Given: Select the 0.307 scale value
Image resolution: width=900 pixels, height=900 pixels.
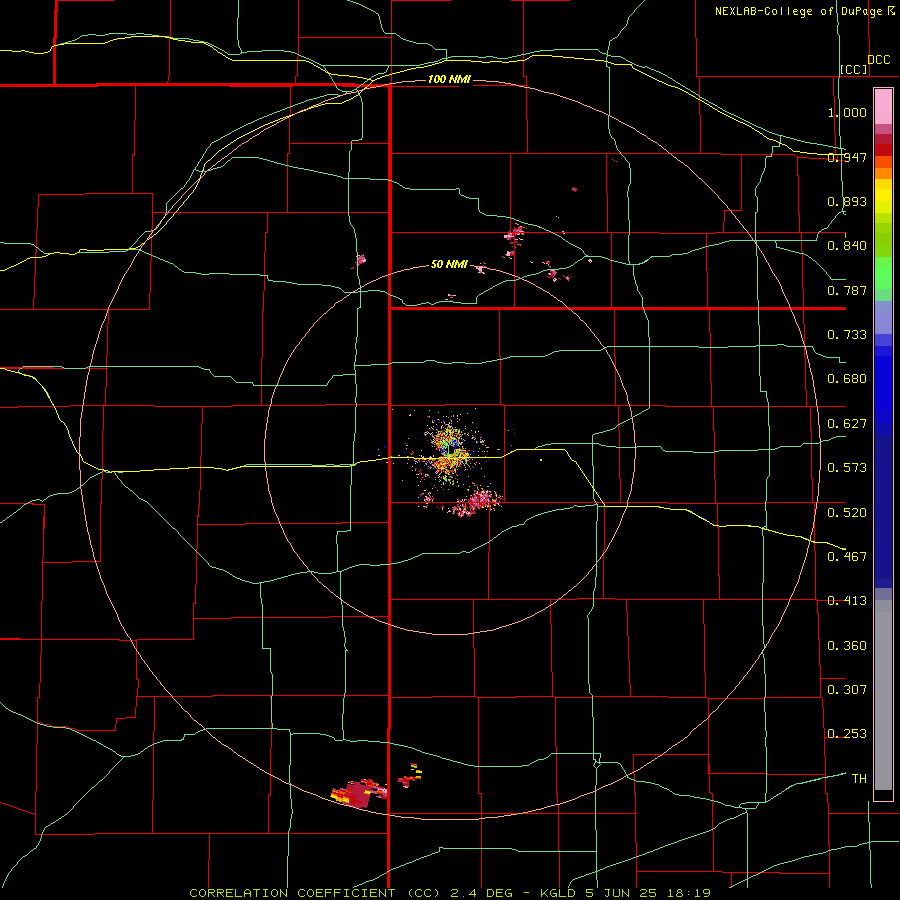Looking at the screenshot, I should pyautogui.click(x=847, y=690).
